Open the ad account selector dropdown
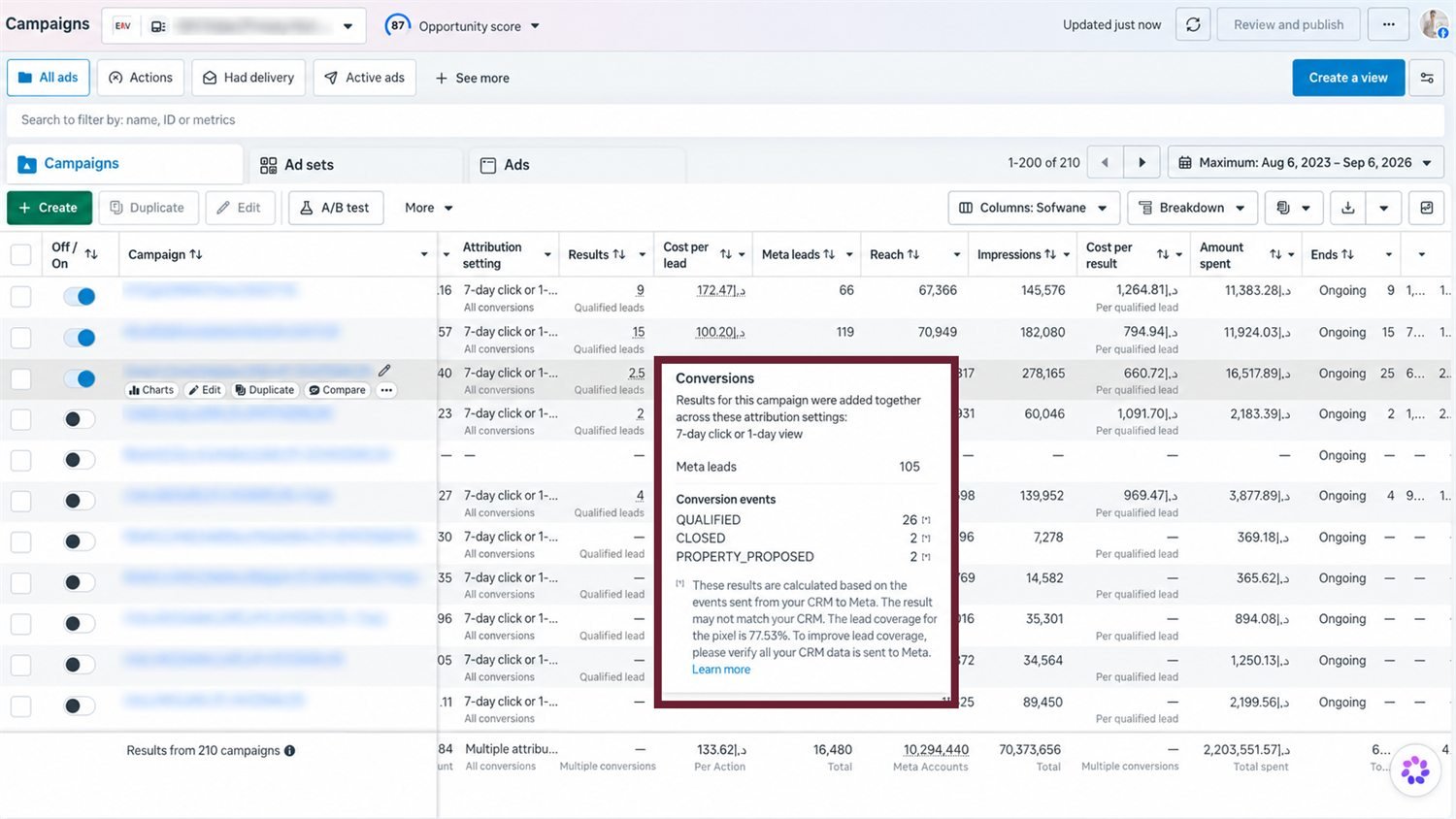The image size is (1456, 819). click(x=233, y=26)
